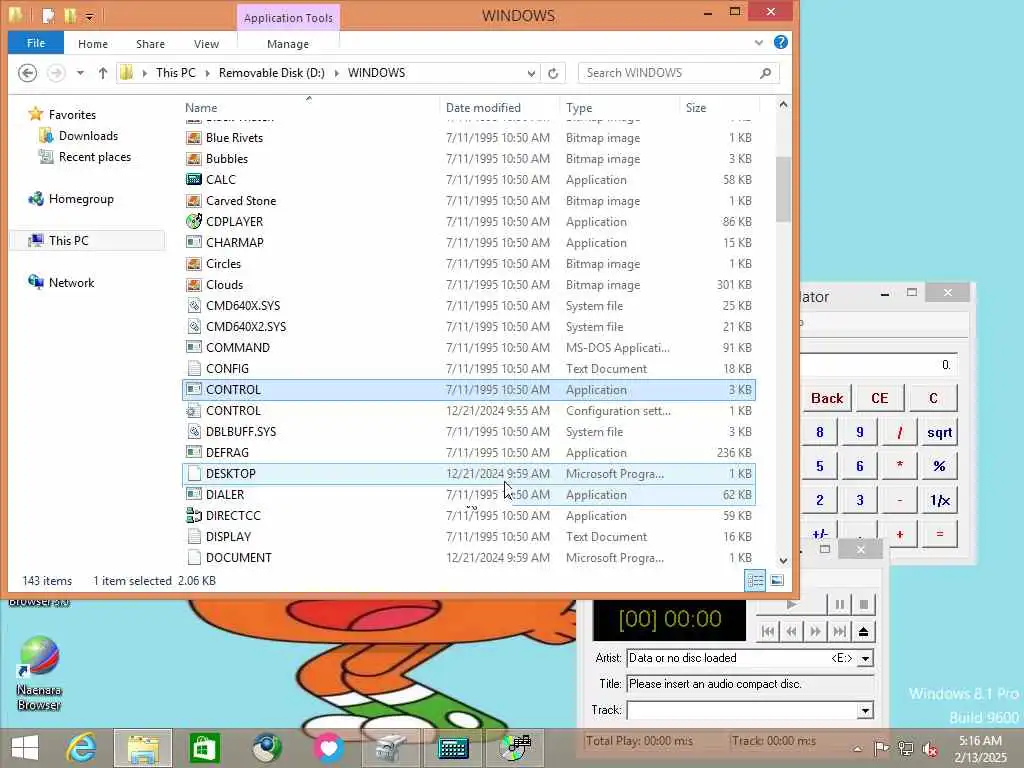The height and width of the screenshot is (768, 1024).
Task: Open the Start button
Action: point(25,748)
